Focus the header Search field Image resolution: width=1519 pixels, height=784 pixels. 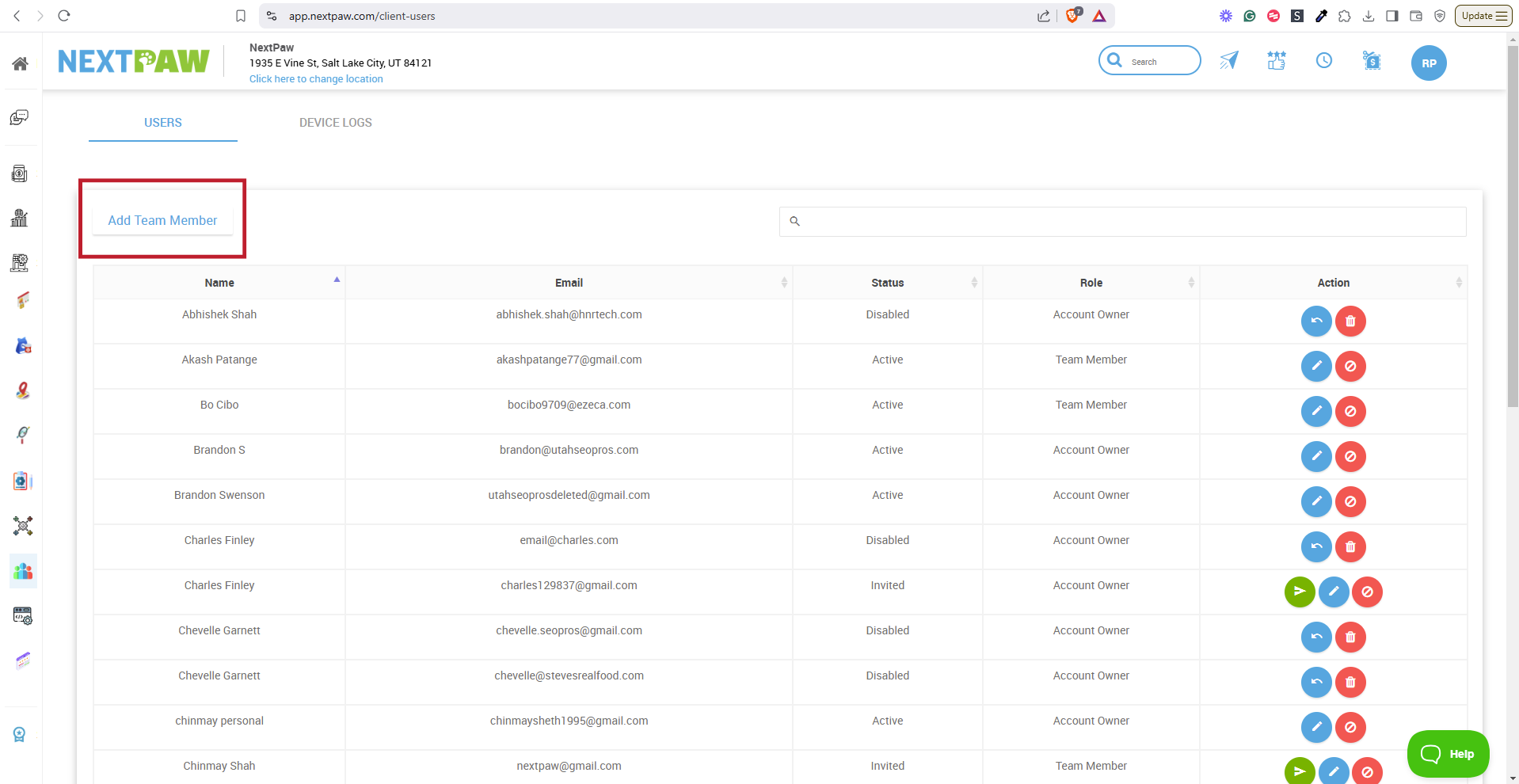point(1150,61)
